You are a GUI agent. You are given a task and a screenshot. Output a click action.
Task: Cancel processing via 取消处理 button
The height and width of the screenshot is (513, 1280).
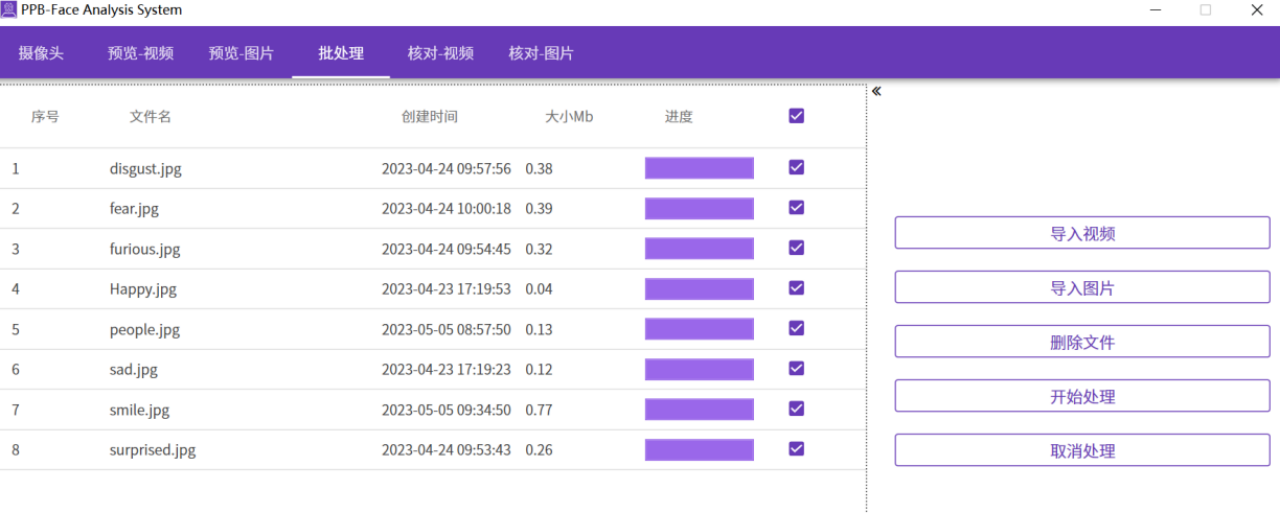click(x=1082, y=450)
